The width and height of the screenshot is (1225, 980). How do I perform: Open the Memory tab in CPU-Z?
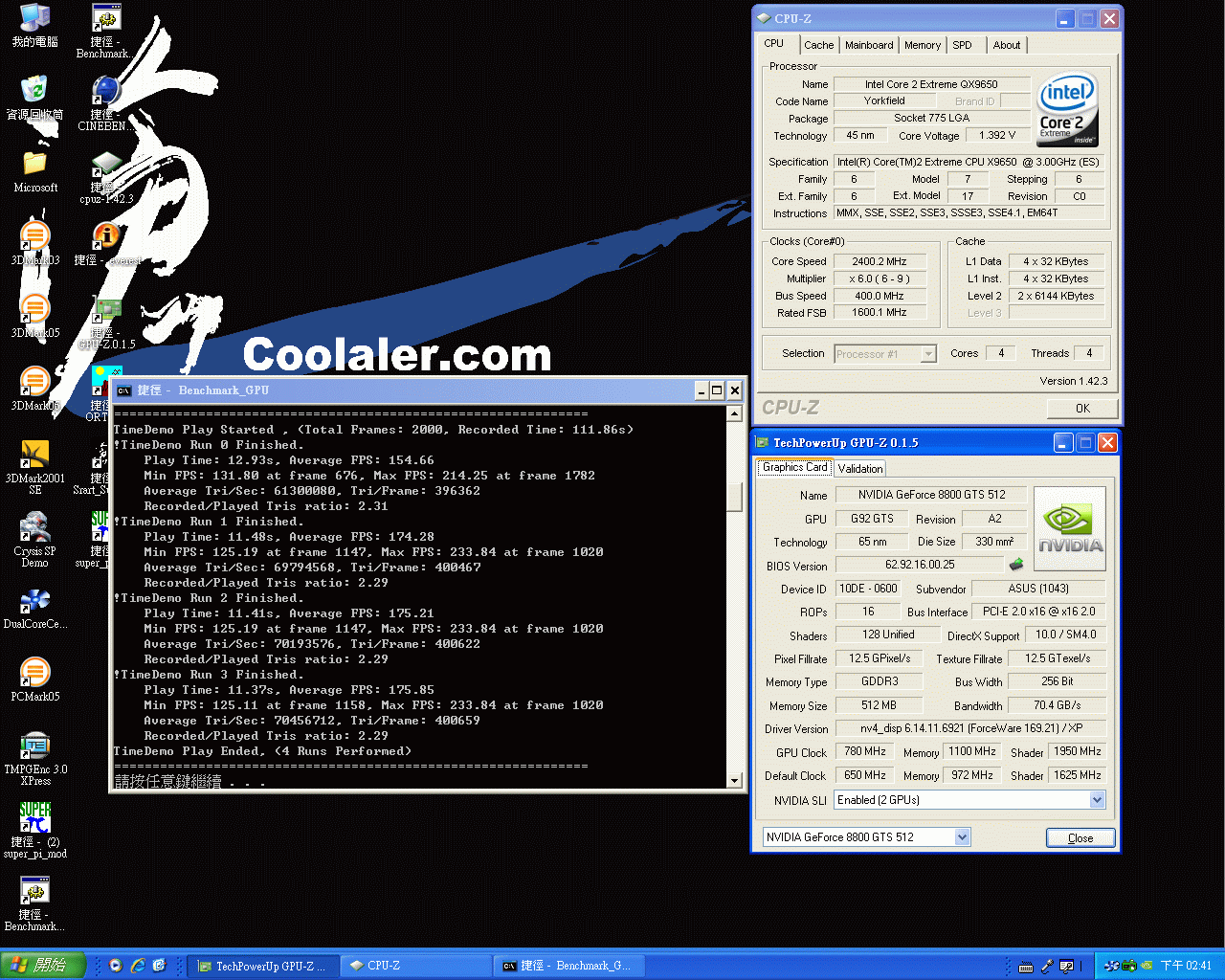click(x=923, y=45)
